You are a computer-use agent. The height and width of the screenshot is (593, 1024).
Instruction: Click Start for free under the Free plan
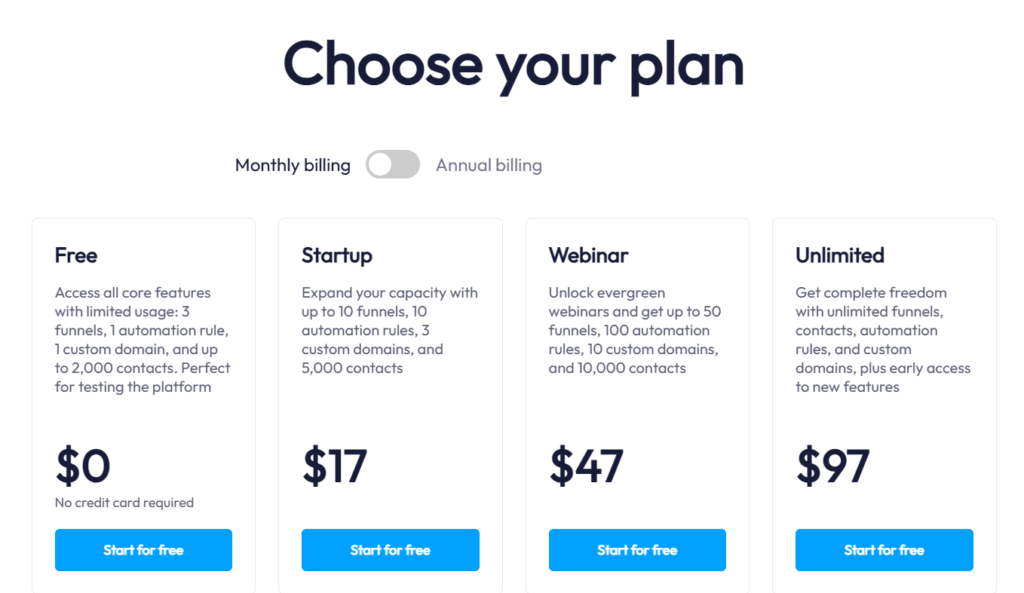[143, 549]
